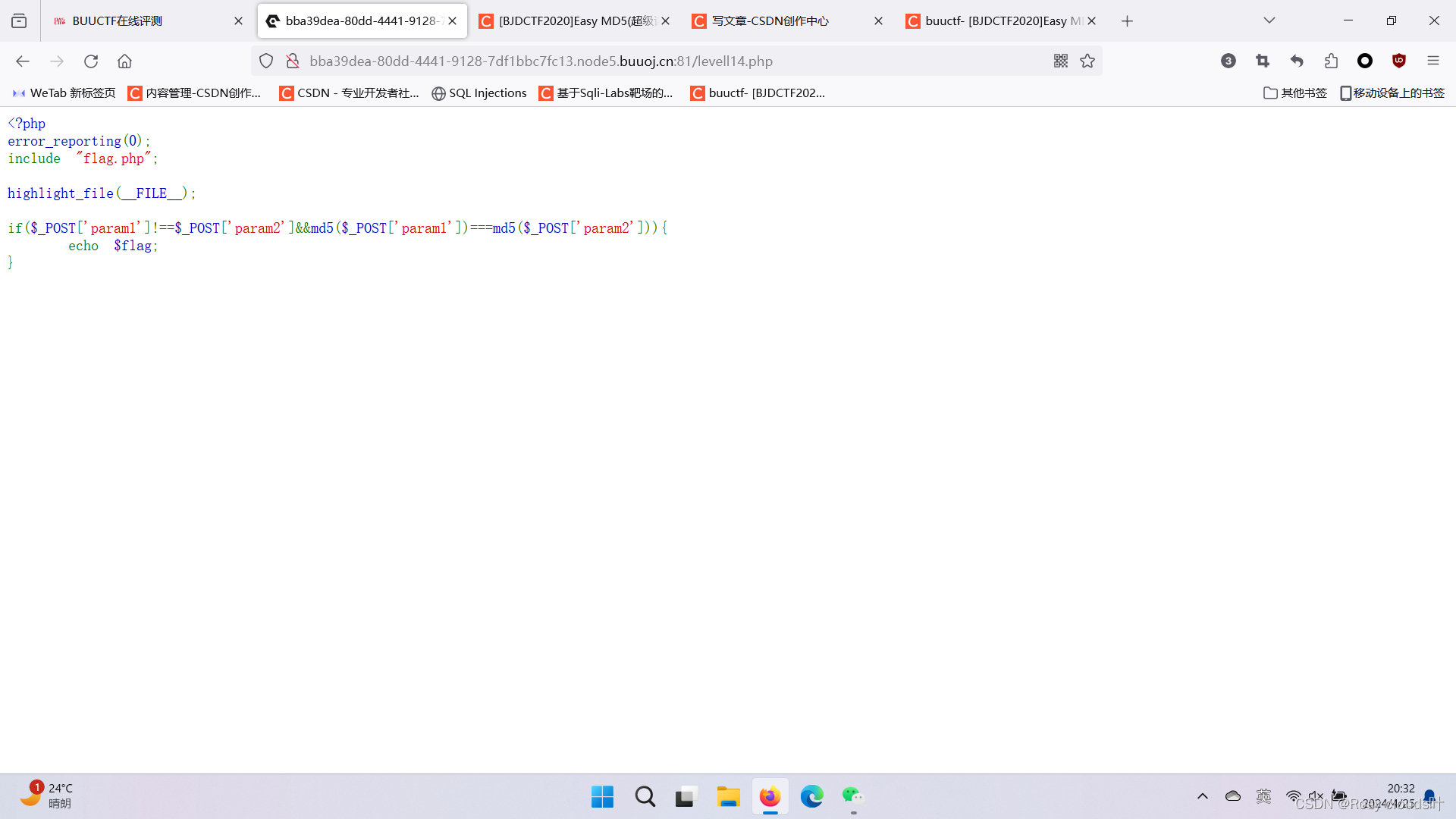This screenshot has width=1456, height=819.
Task: Open the 其他书签 bookmarks folder
Action: click(1294, 93)
